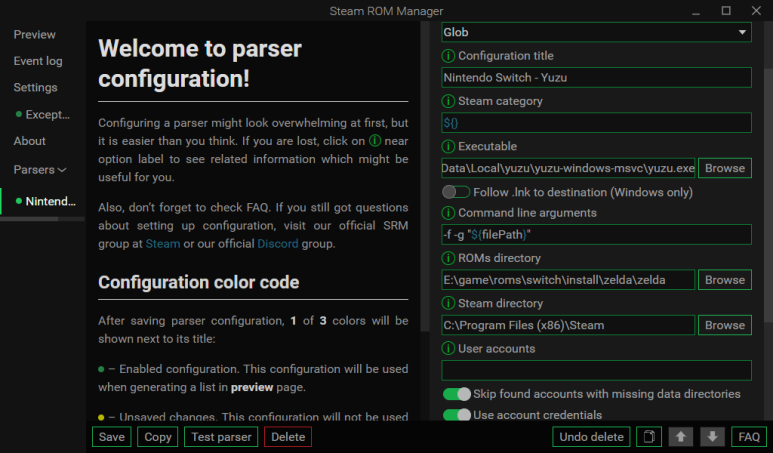Screen dimensions: 773x453
Task: Click the Executable path input field
Action: [x=568, y=168]
